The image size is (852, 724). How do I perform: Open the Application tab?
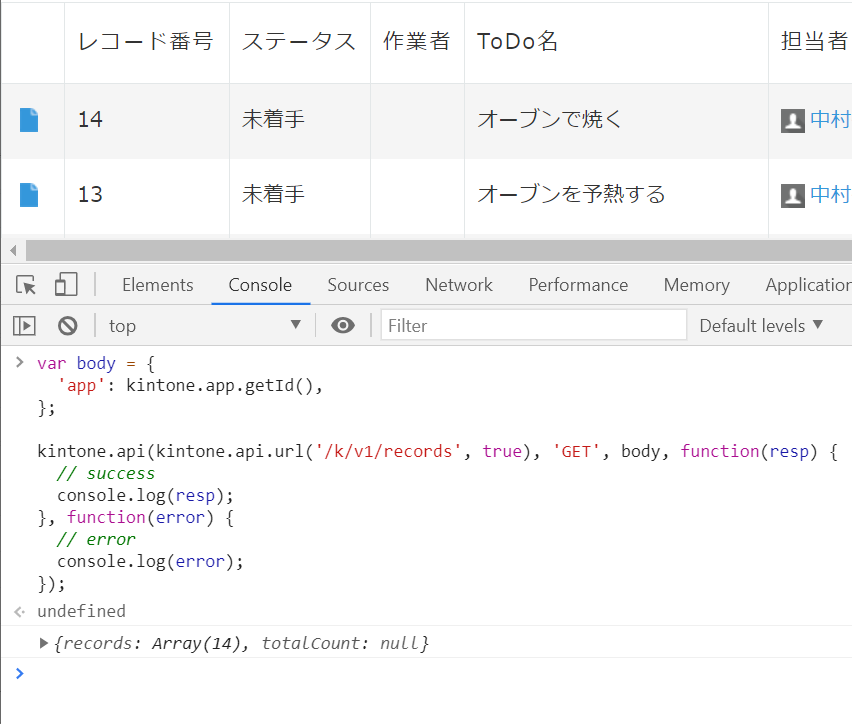click(808, 285)
